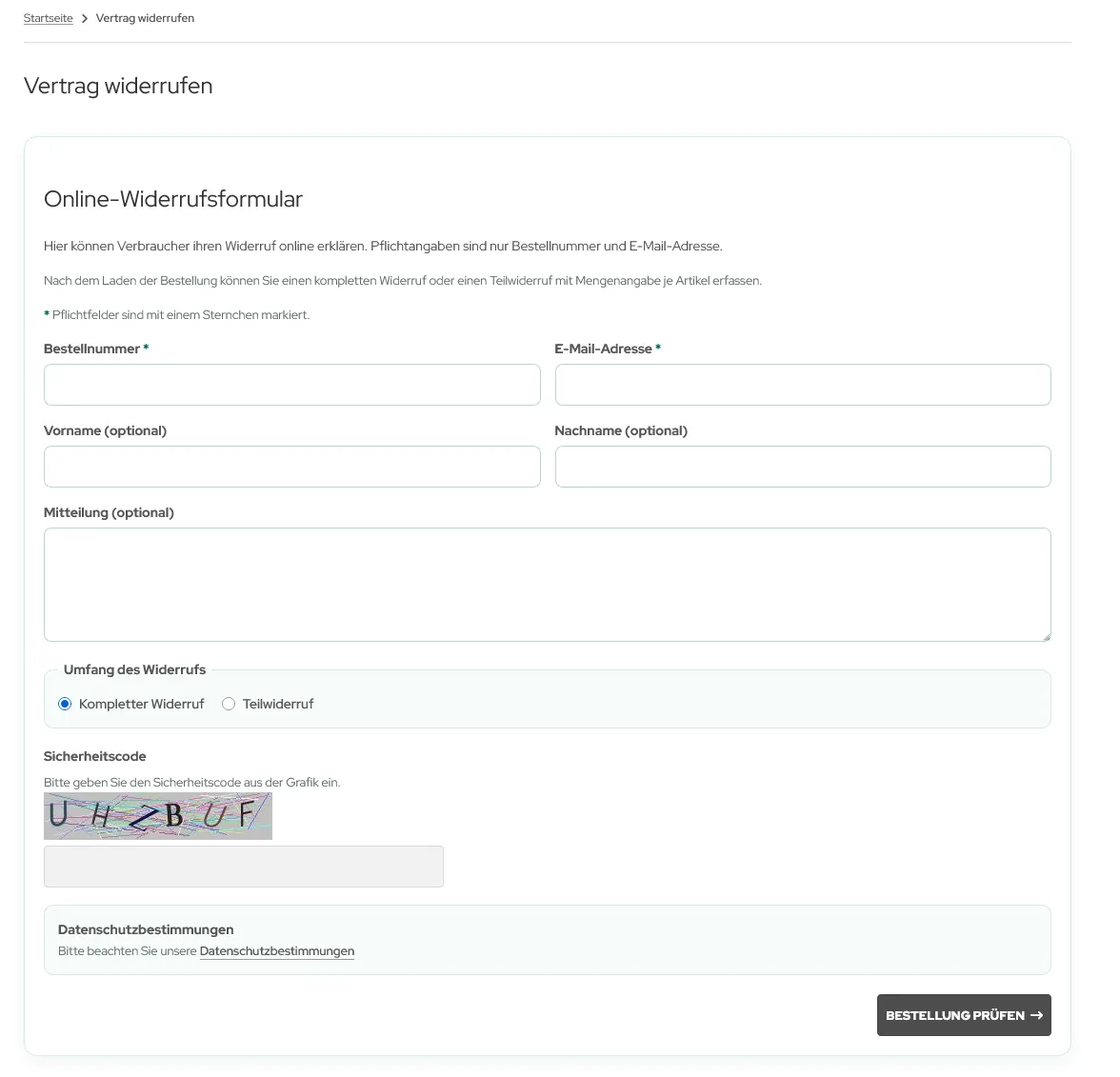Viewport: 1120px width, 1077px height.
Task: Click the E-Mail-Adresse field label
Action: [x=603, y=349]
